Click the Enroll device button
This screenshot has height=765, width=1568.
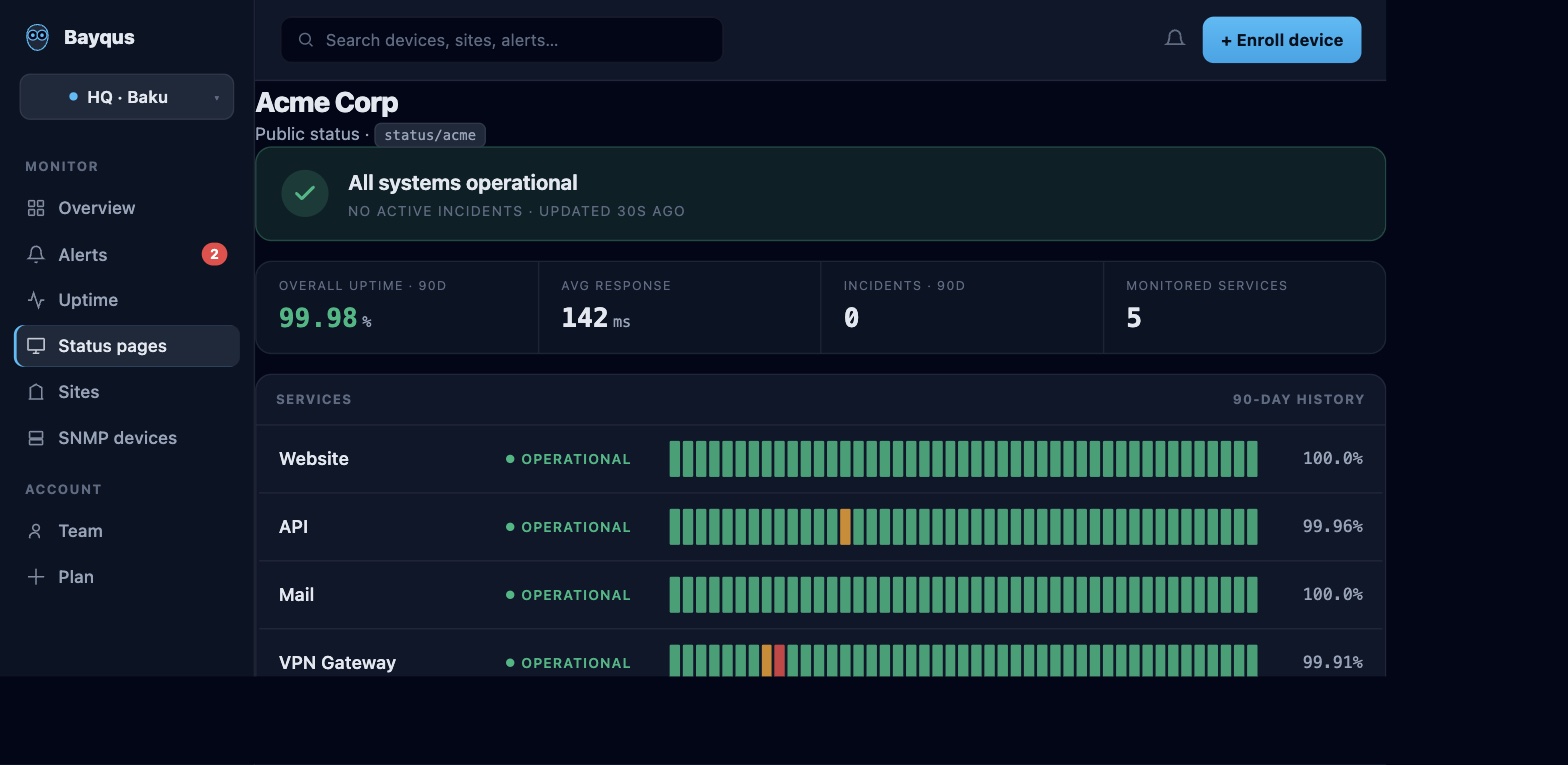pos(1281,40)
